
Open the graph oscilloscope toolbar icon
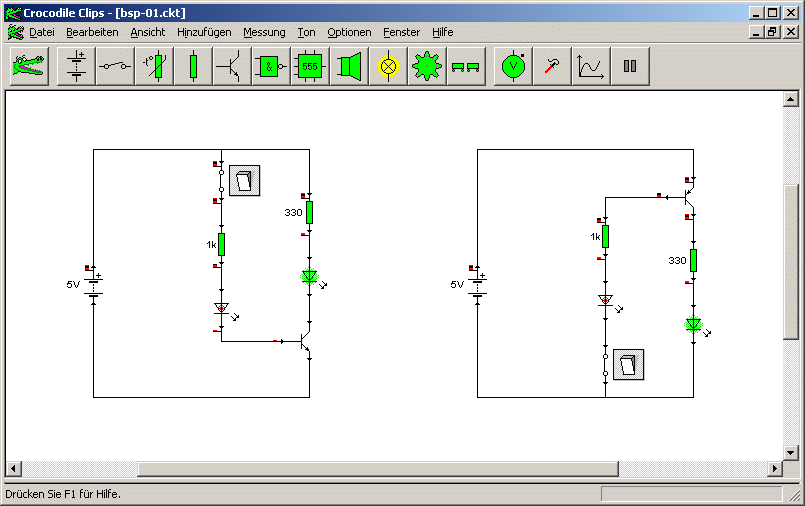[x=591, y=66]
